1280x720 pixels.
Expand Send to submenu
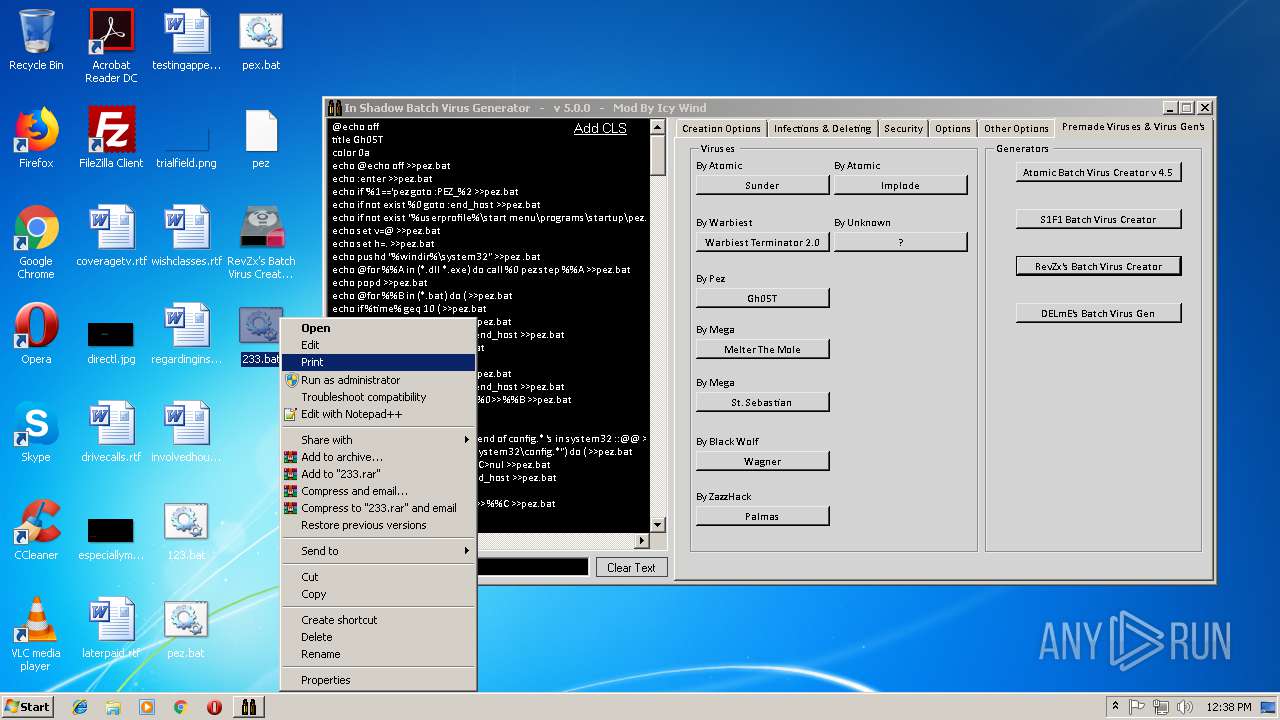coord(378,551)
